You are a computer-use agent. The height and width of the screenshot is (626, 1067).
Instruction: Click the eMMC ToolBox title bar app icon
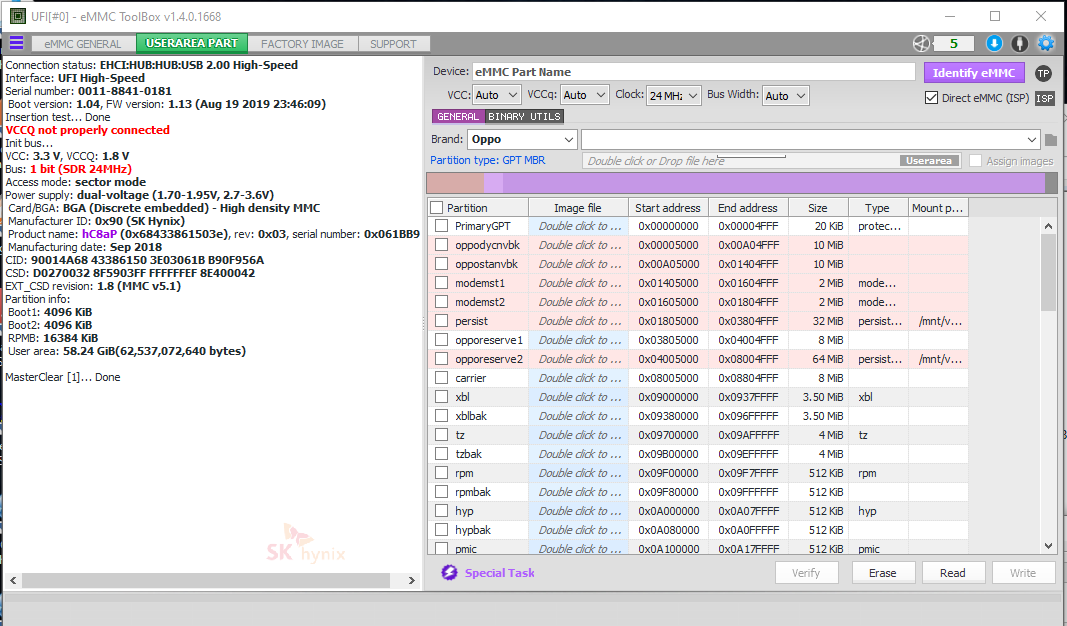tap(18, 16)
